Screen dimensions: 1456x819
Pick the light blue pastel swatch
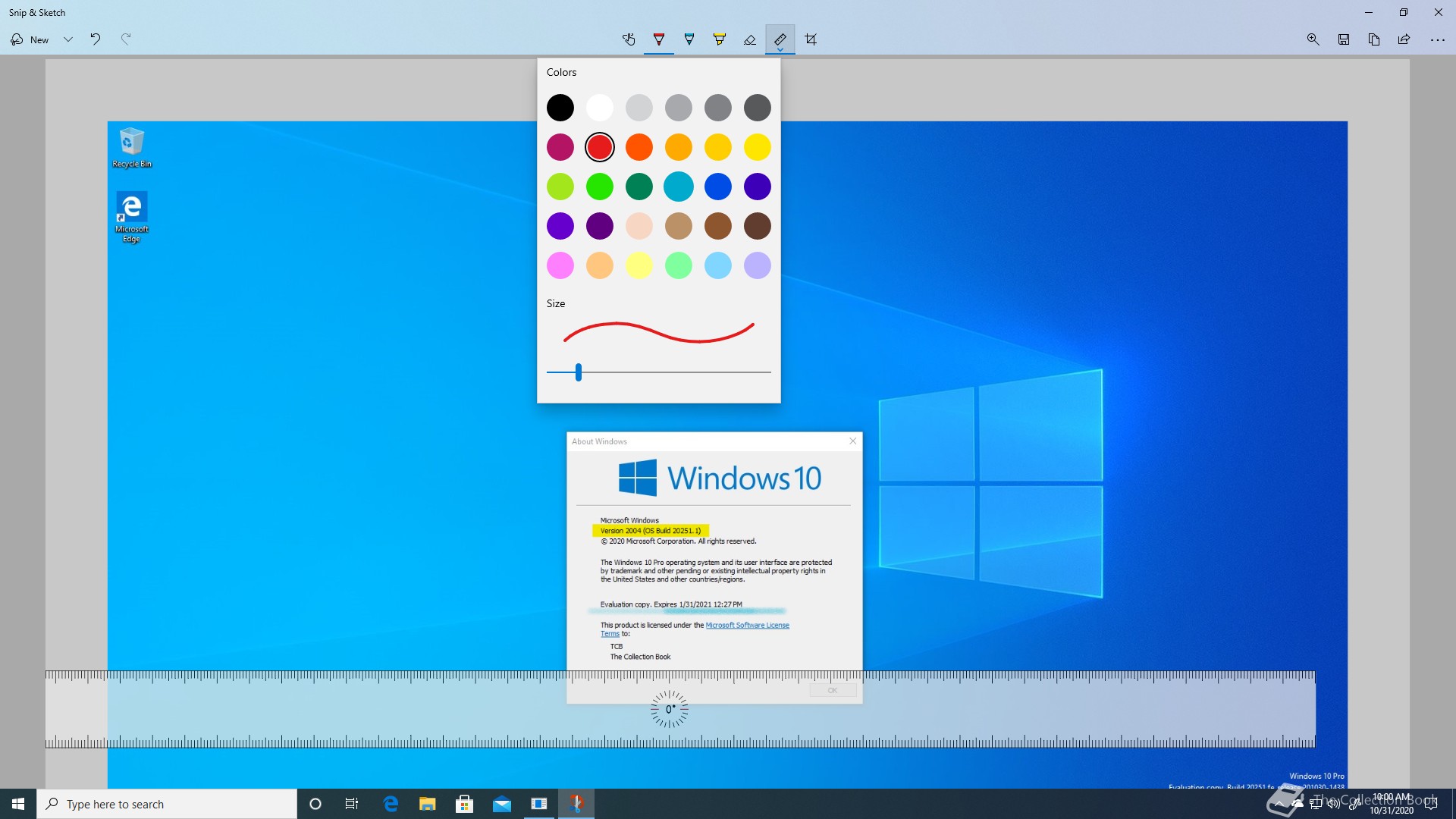click(718, 265)
